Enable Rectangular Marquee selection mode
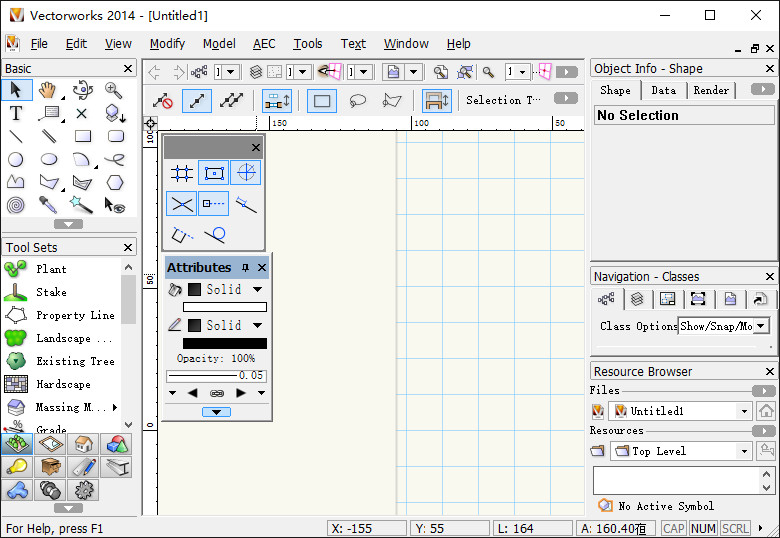This screenshot has width=780, height=538. [322, 101]
